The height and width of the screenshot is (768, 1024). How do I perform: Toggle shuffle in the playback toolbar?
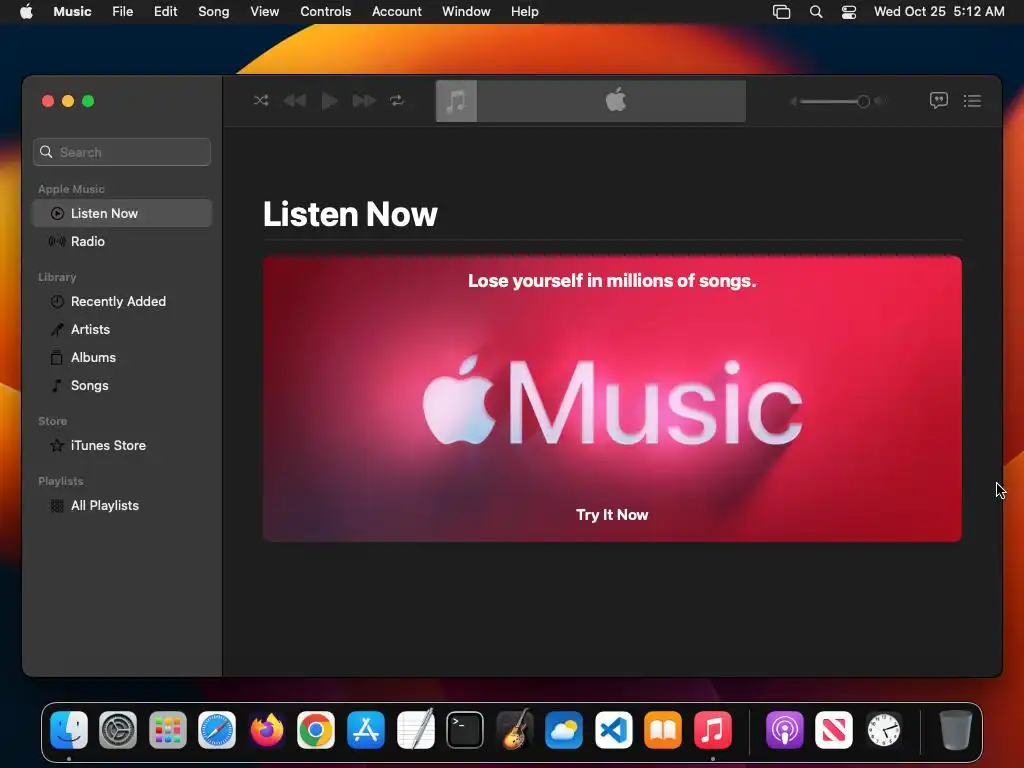[x=261, y=101]
